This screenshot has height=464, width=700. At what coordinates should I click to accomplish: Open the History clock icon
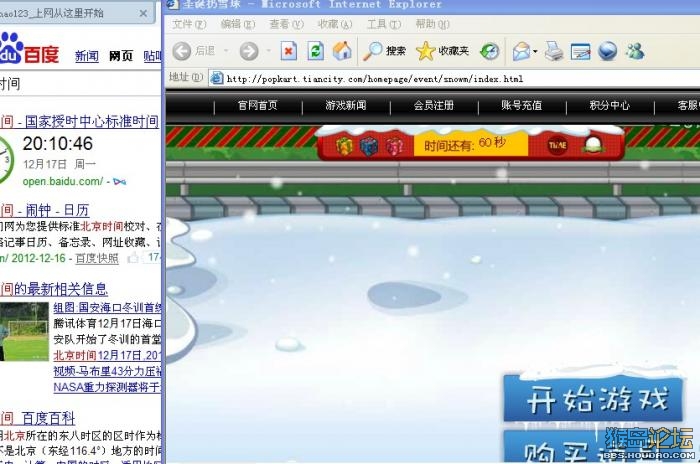pos(489,51)
